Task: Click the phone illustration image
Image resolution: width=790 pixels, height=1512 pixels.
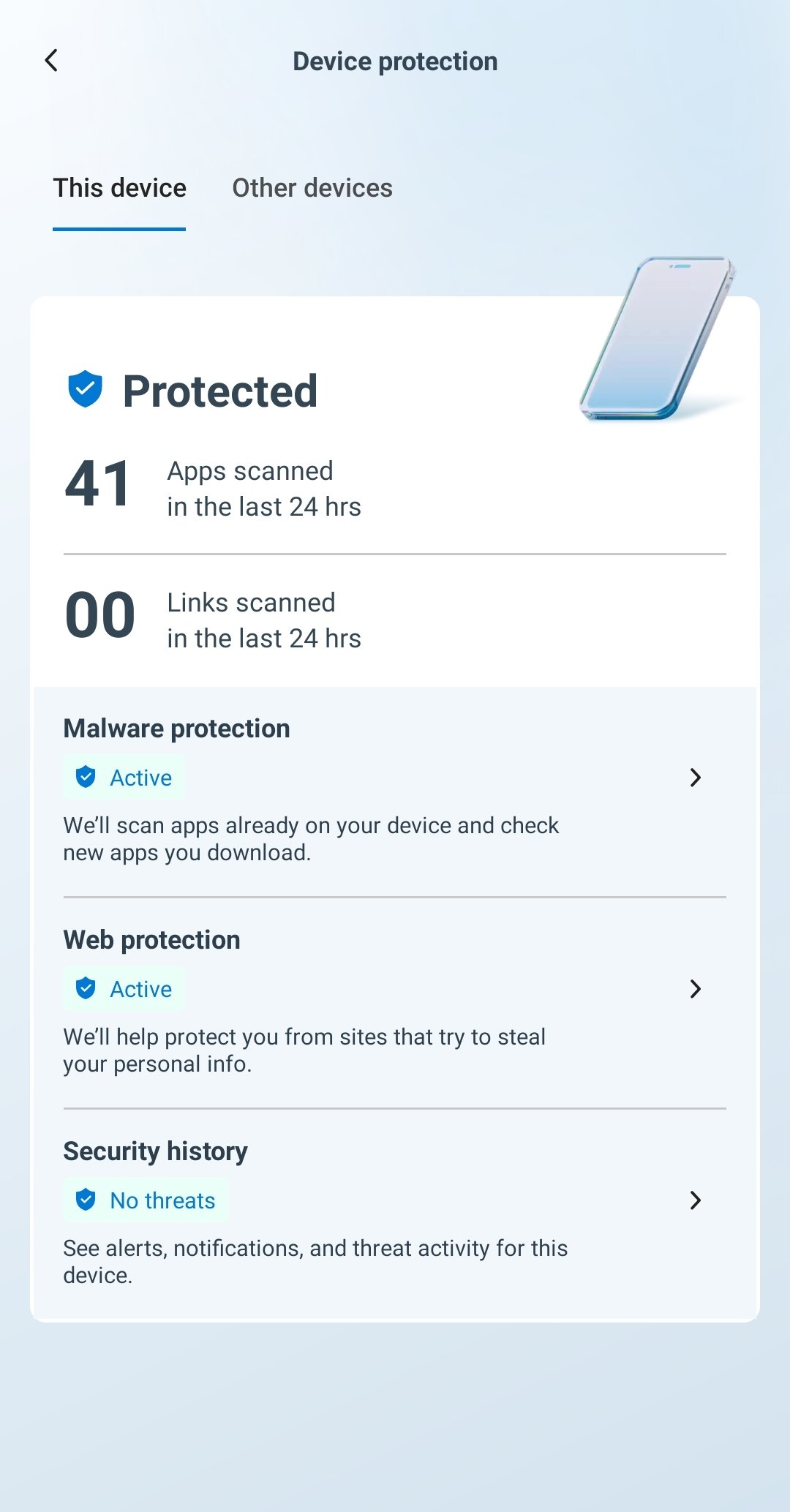Action: (658, 338)
